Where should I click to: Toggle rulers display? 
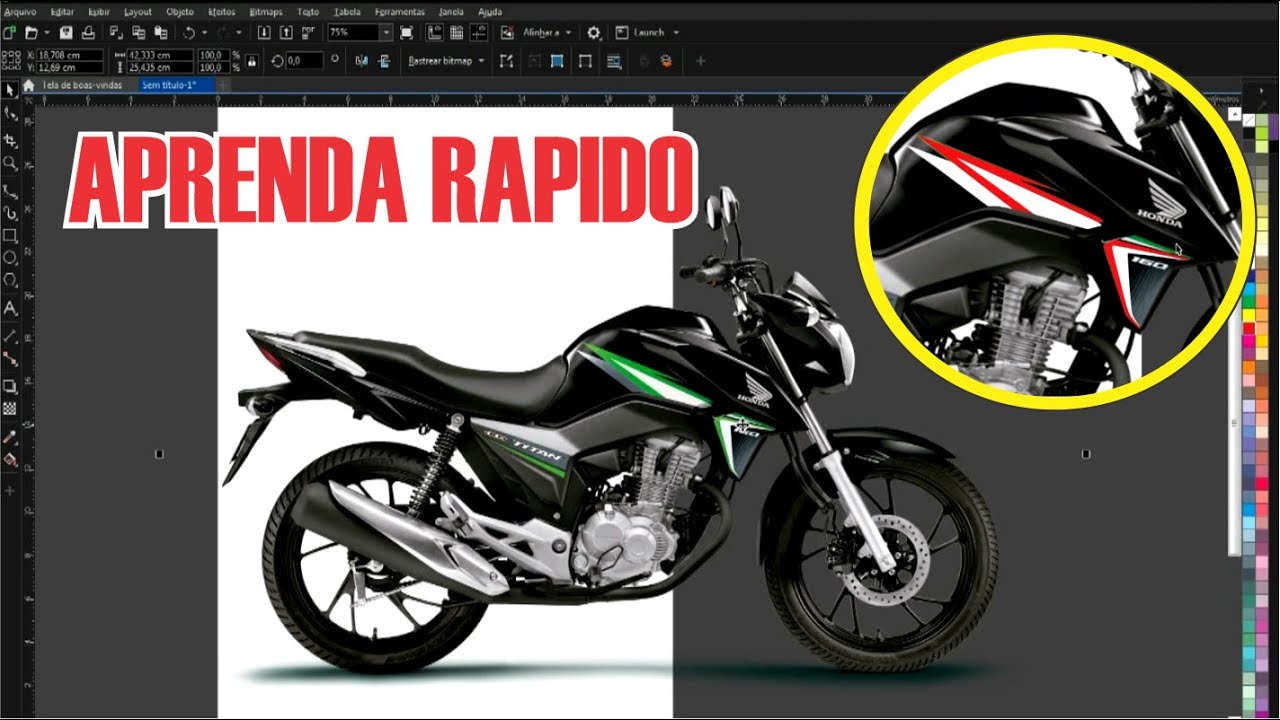435,33
